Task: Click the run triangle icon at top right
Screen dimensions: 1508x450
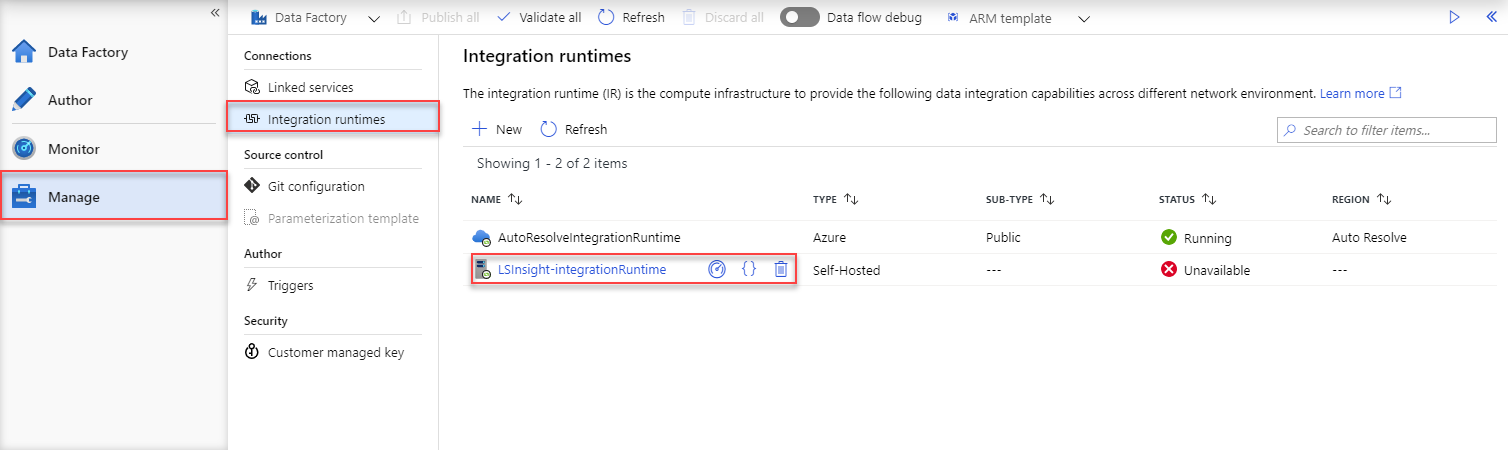Action: (1455, 17)
